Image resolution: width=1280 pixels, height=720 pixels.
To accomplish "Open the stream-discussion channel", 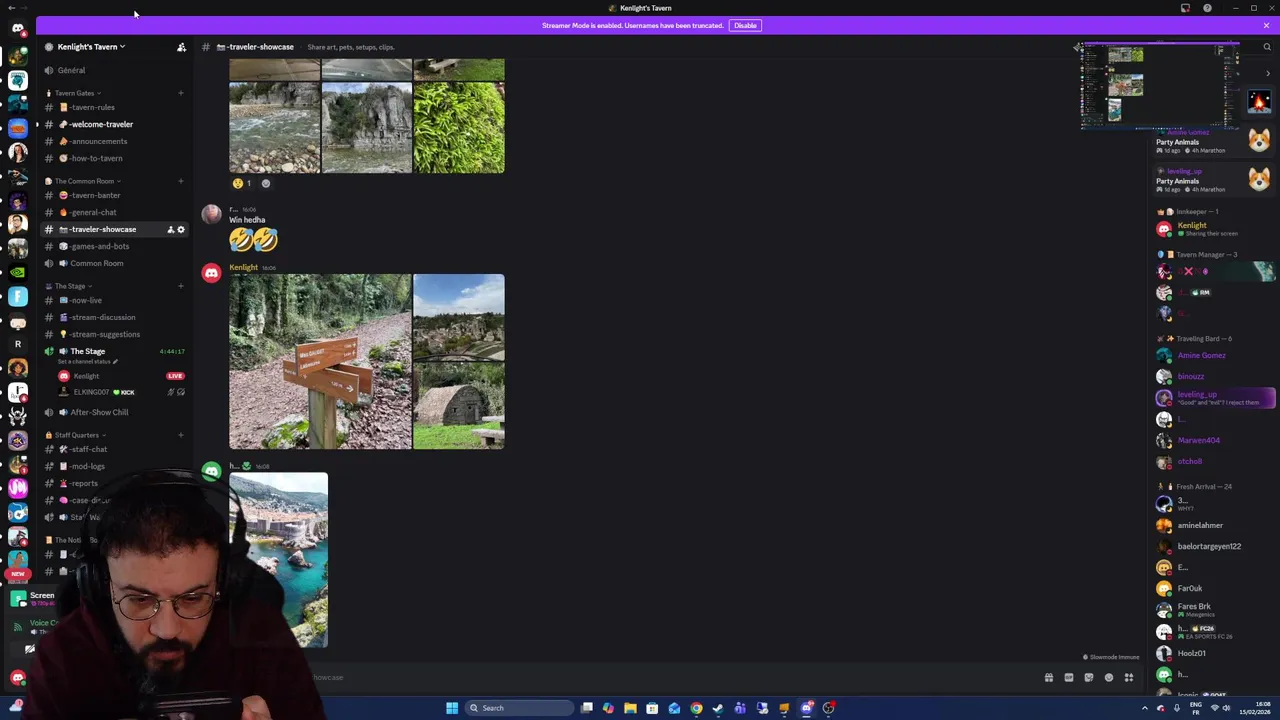I will 113,317.
